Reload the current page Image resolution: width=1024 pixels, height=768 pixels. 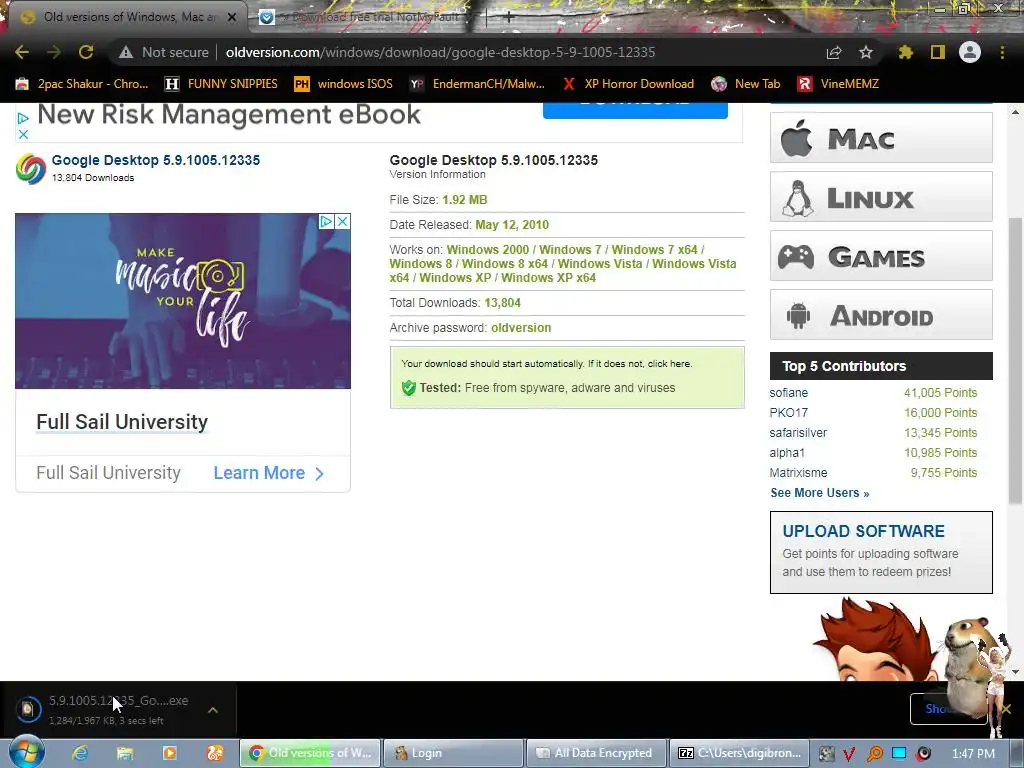point(86,52)
